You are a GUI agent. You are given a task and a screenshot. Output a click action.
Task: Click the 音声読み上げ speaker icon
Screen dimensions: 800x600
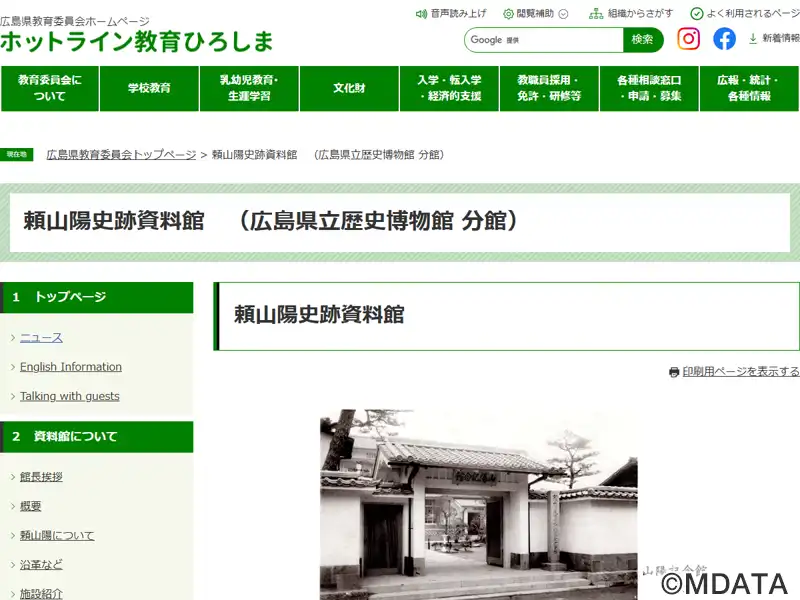[421, 14]
